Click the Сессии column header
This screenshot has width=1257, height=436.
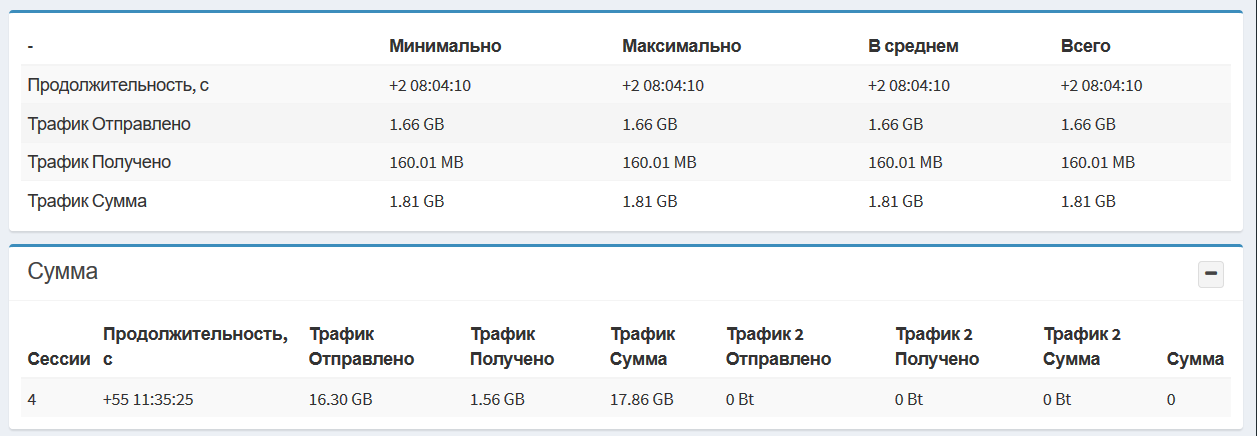tap(59, 359)
